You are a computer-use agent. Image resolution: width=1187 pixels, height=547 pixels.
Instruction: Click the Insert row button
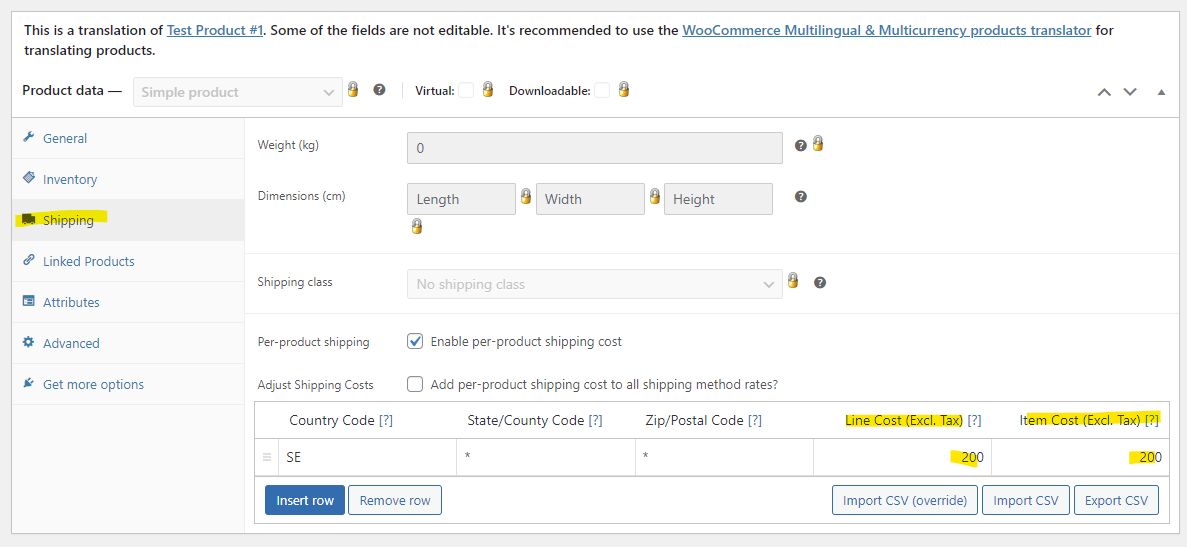coord(305,500)
